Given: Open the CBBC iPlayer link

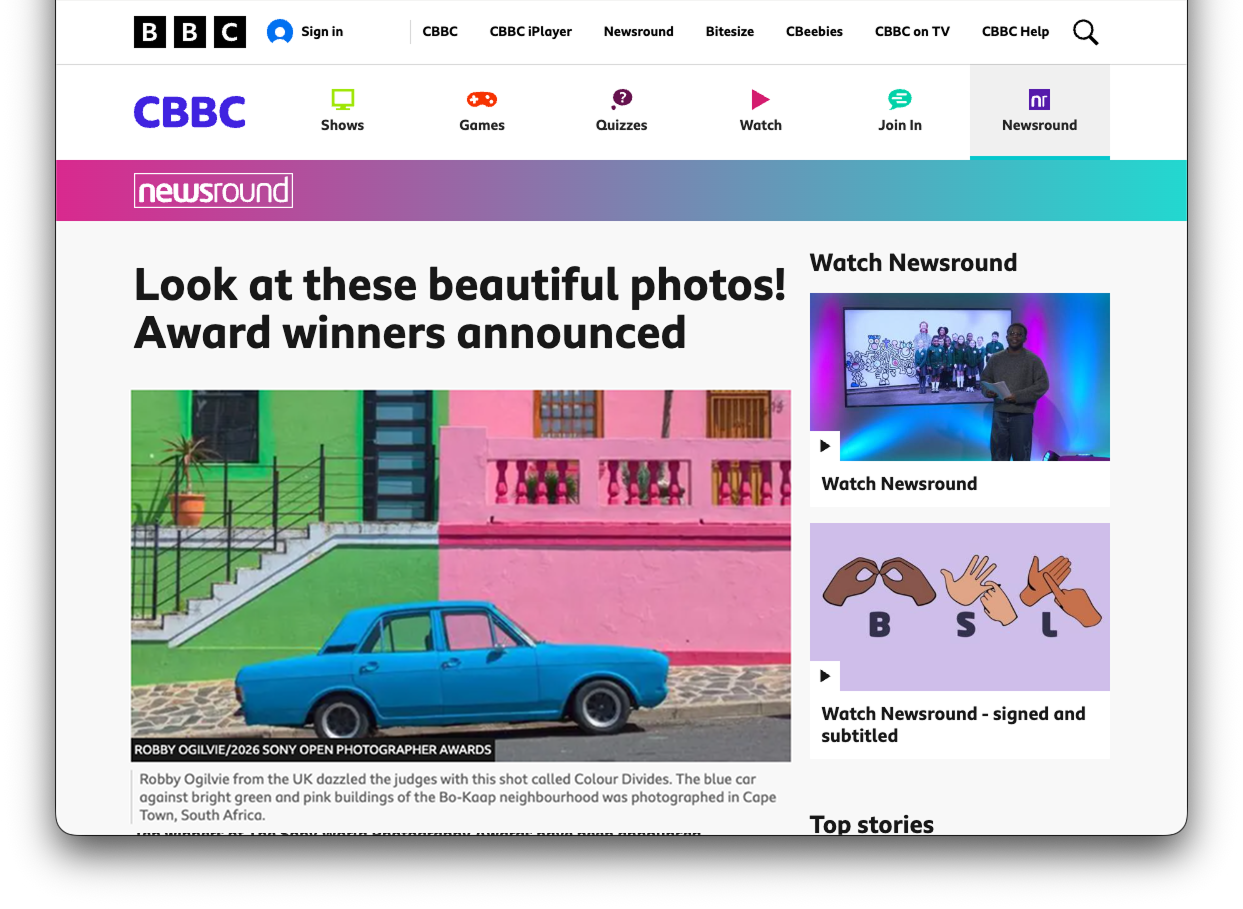Looking at the screenshot, I should coord(531,32).
